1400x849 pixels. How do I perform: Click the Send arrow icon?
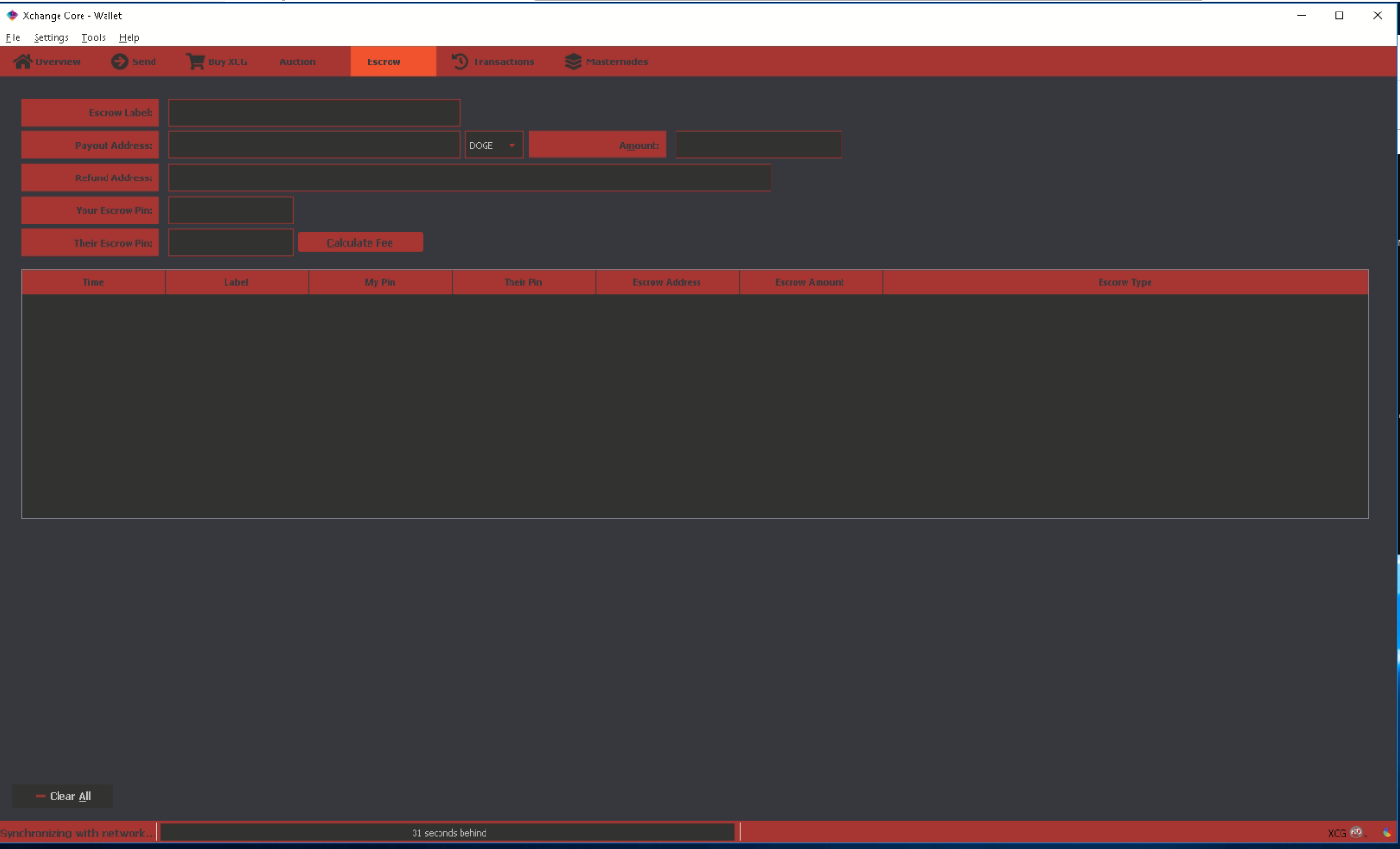[x=120, y=61]
